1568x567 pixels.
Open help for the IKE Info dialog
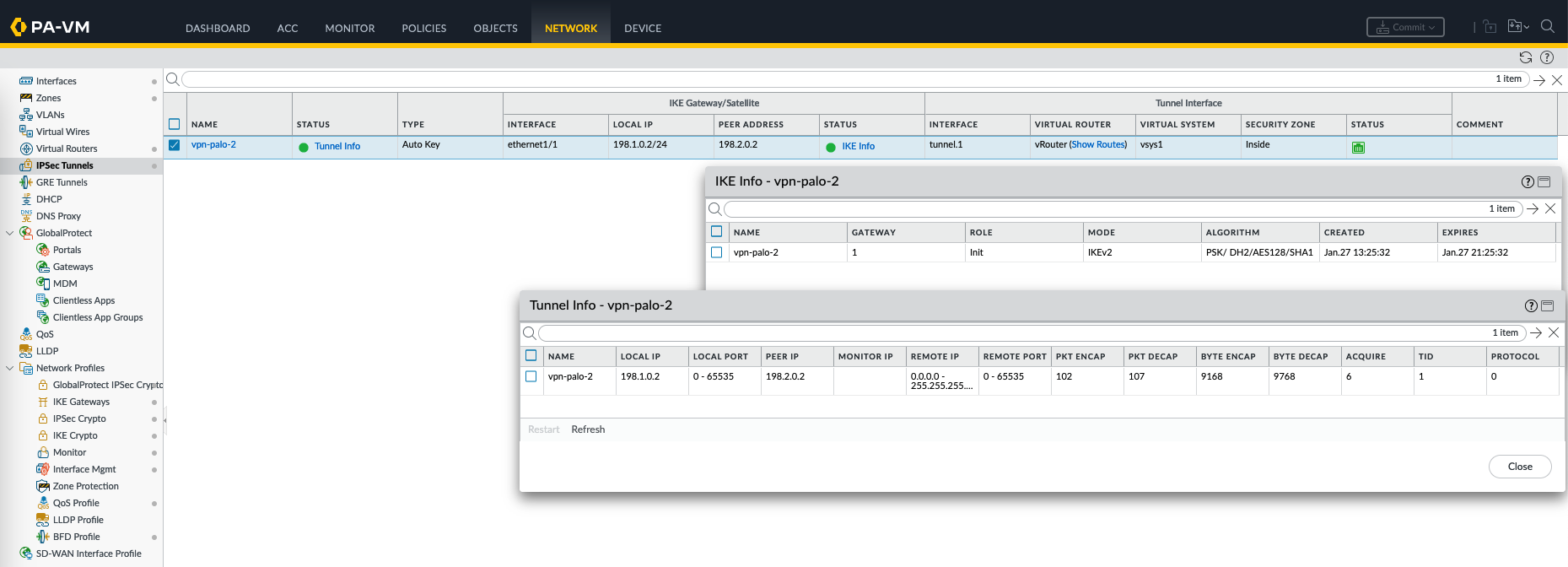(x=1528, y=181)
